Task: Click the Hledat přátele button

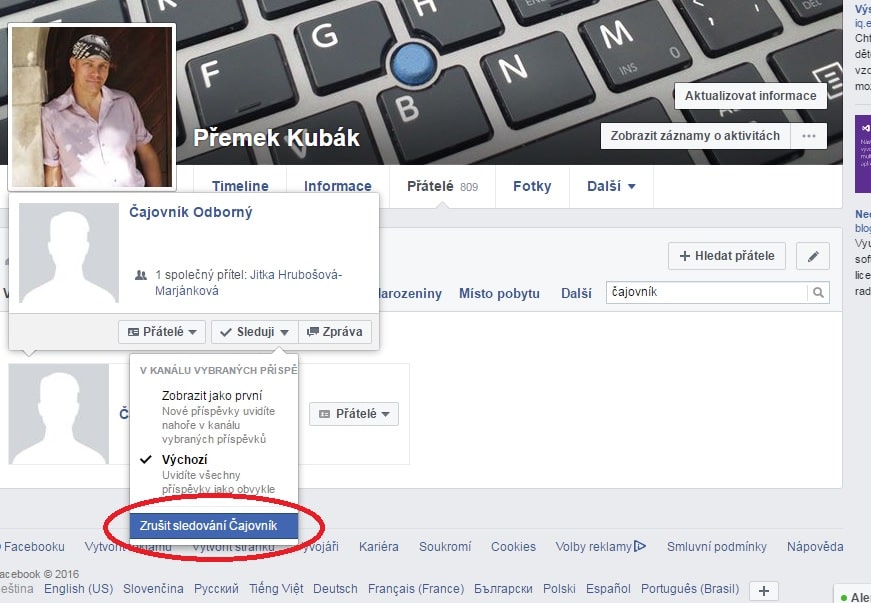Action: click(x=727, y=256)
